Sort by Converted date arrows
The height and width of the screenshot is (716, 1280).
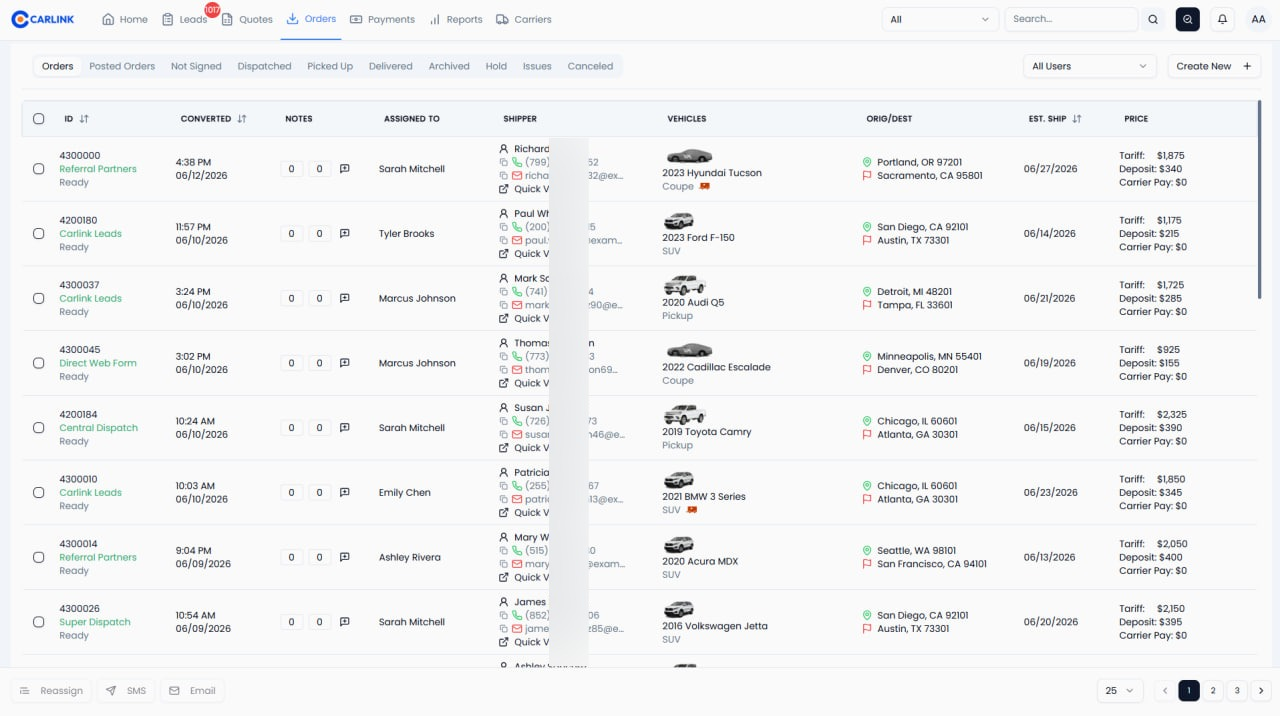(x=242, y=119)
